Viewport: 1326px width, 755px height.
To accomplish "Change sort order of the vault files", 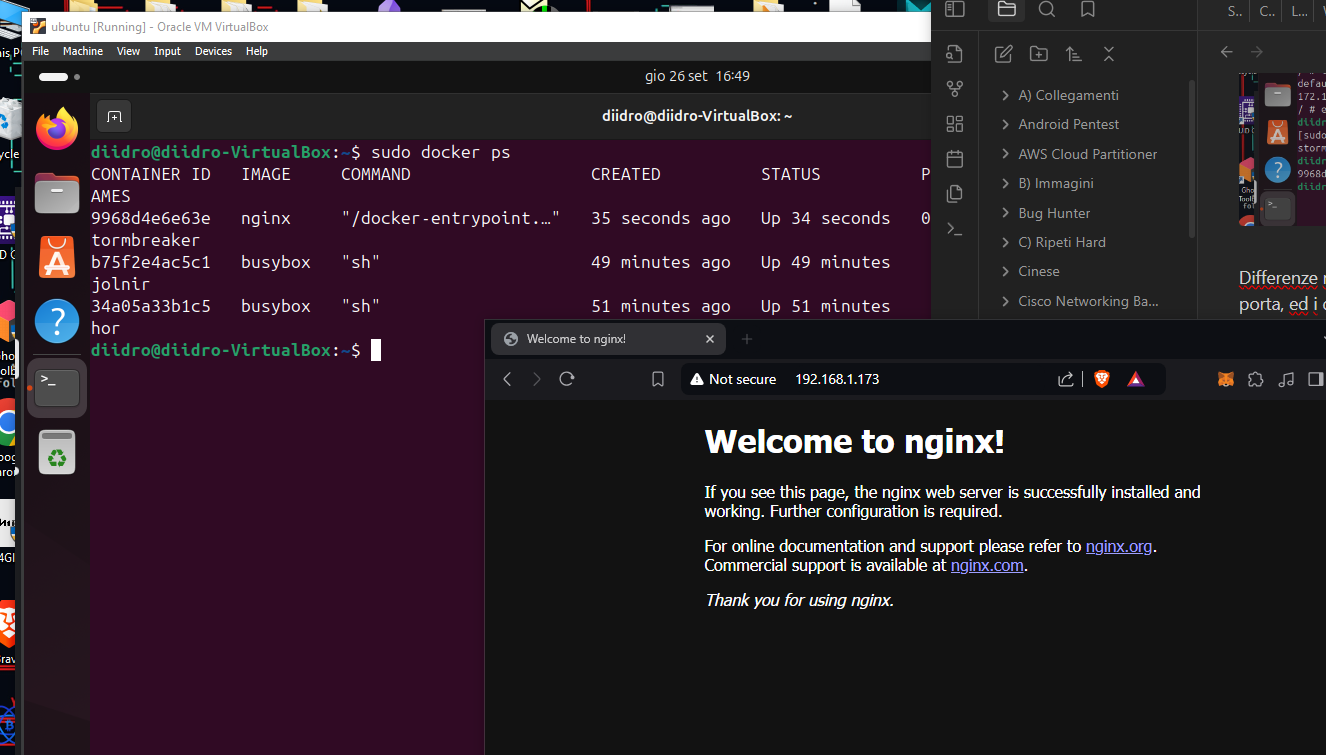I will (1074, 54).
